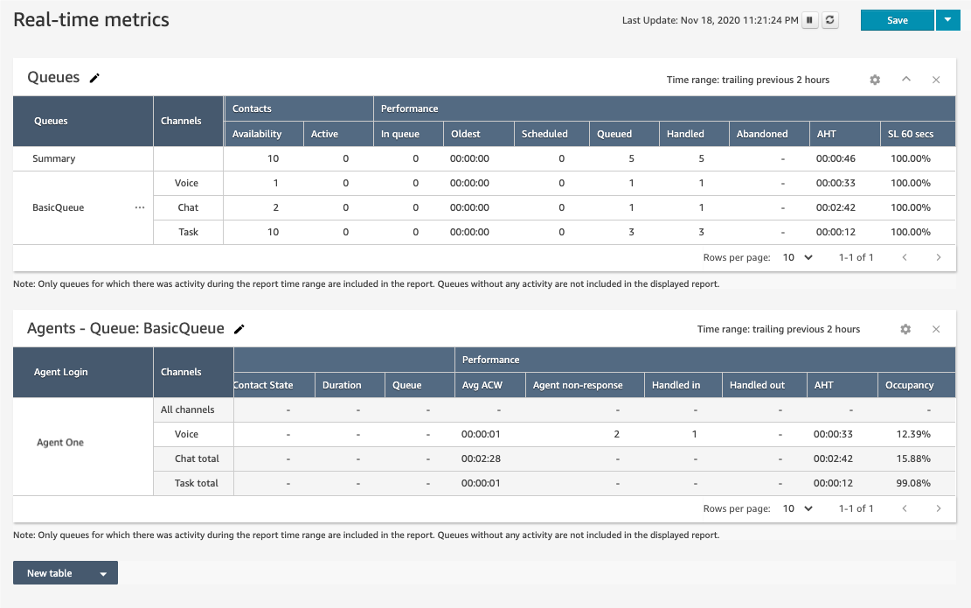
Task: Close the Agents - Queue: BasicQueue table
Action: [x=936, y=328]
